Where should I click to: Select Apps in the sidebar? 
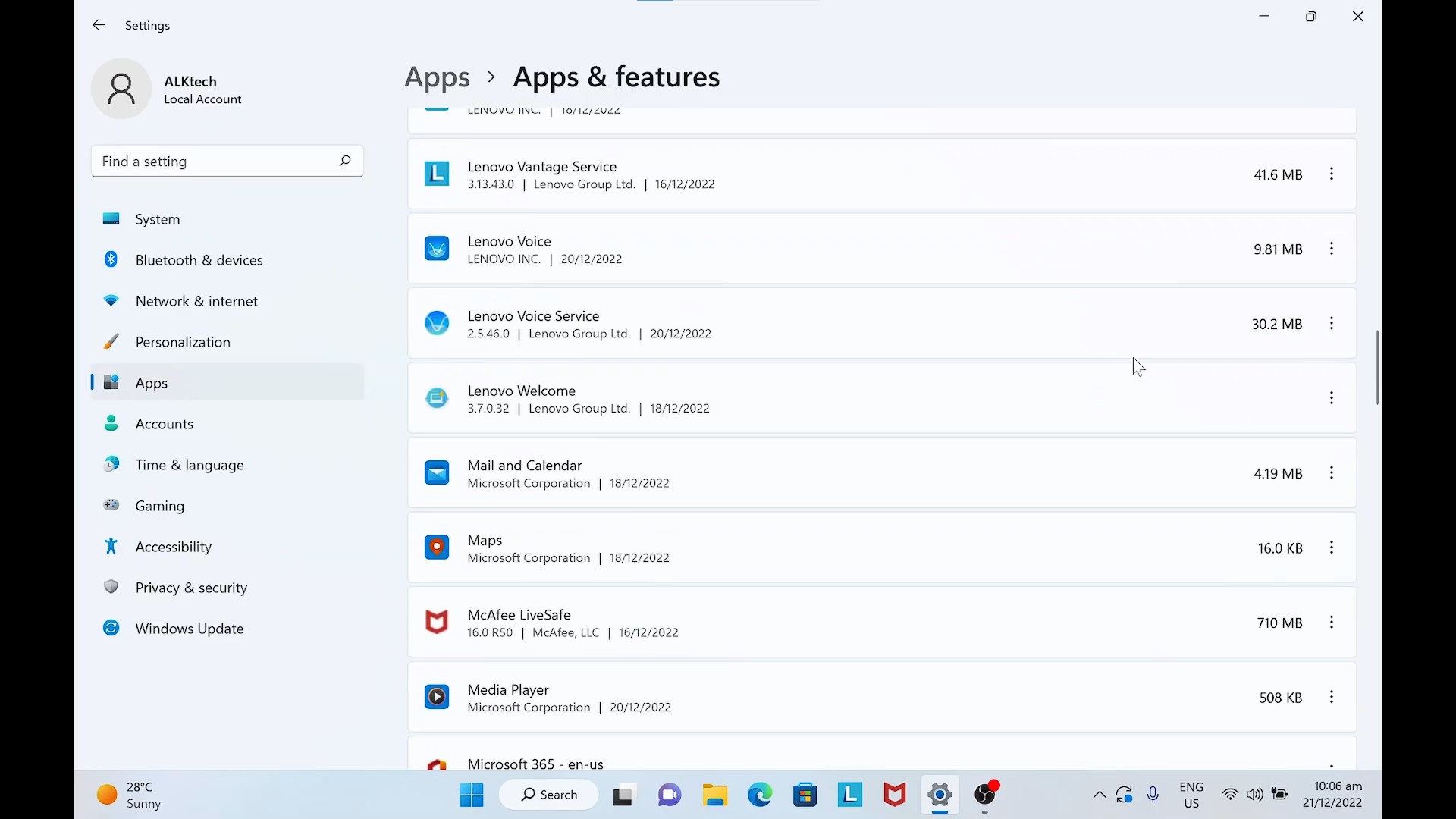pos(227,383)
